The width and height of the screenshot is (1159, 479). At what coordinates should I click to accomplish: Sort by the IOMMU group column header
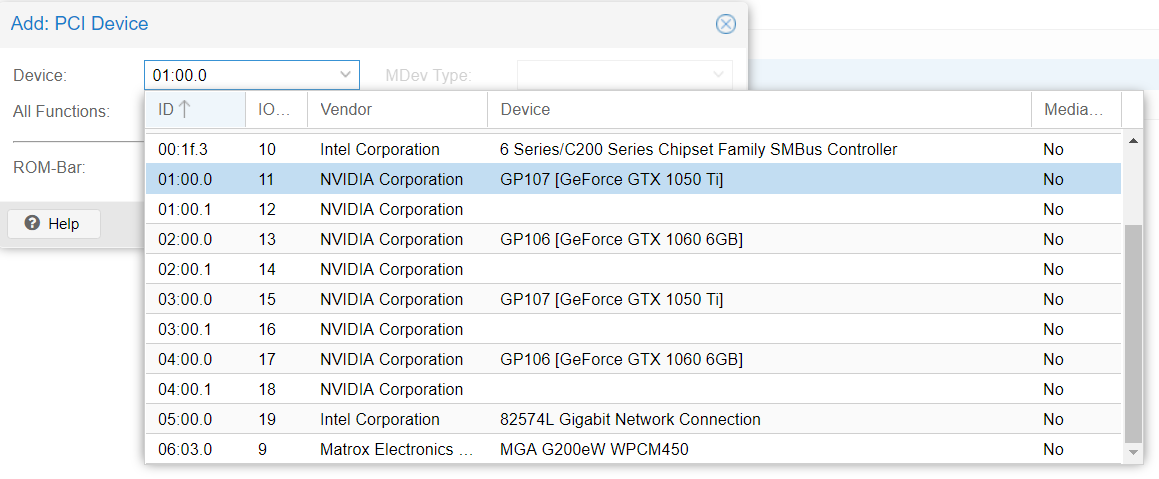tap(276, 109)
